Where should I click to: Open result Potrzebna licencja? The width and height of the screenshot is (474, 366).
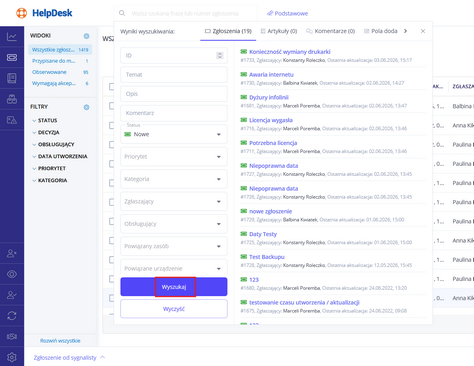[x=273, y=143]
